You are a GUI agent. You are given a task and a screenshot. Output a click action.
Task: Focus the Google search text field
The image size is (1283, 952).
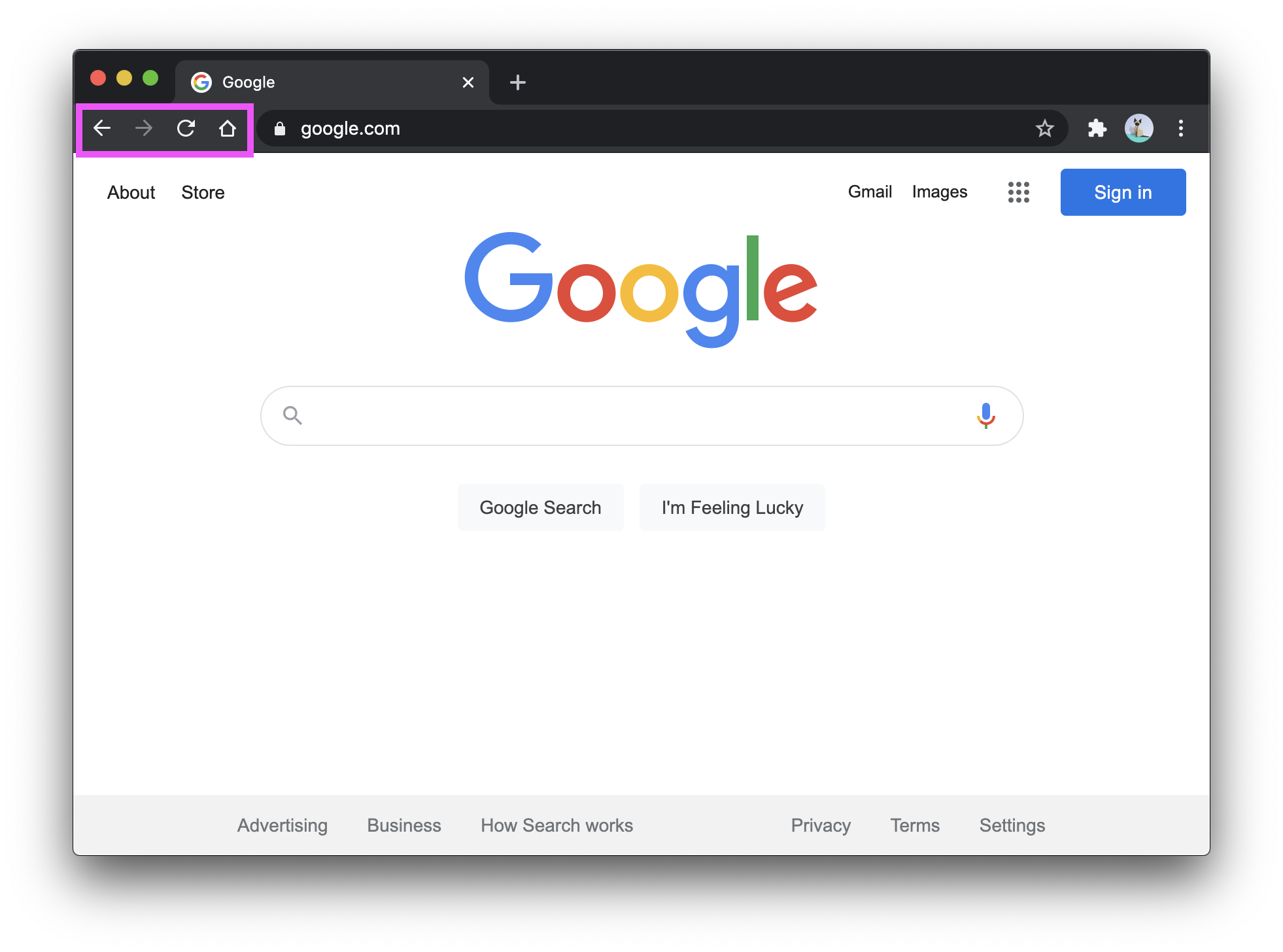pos(642,416)
